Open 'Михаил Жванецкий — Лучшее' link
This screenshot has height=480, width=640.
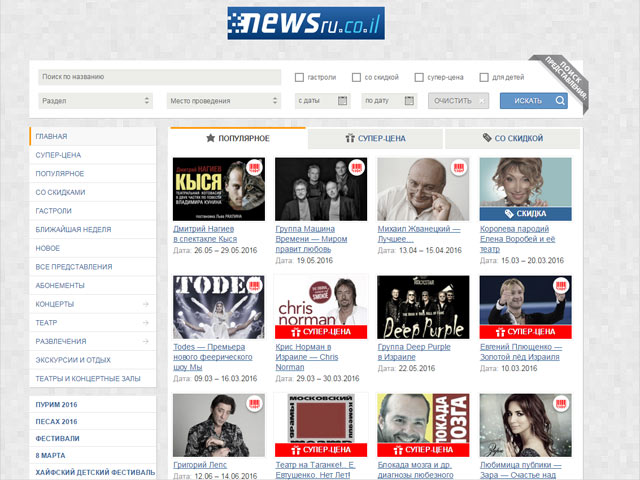click(x=419, y=234)
